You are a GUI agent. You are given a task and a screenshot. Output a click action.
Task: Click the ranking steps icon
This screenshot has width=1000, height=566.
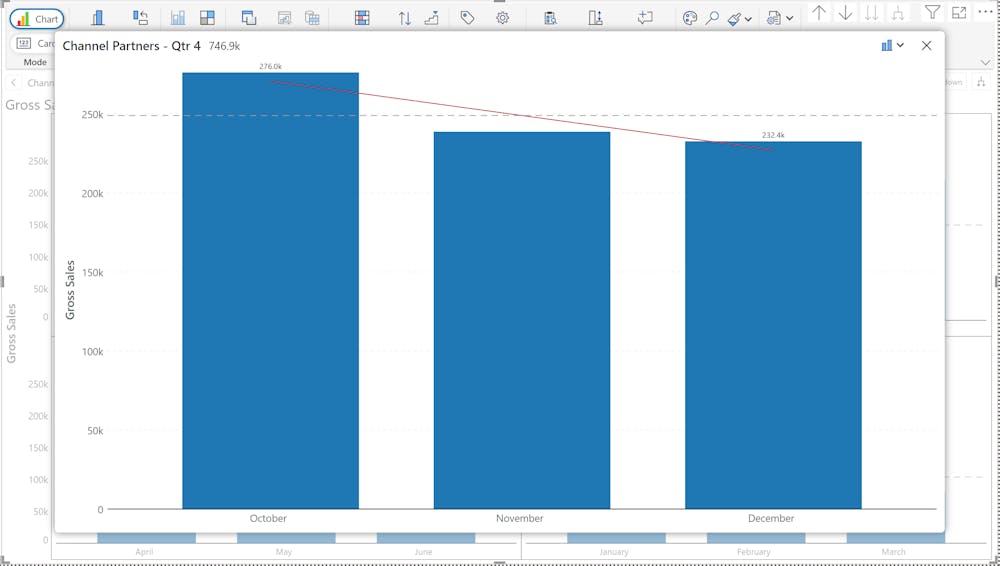pos(432,18)
